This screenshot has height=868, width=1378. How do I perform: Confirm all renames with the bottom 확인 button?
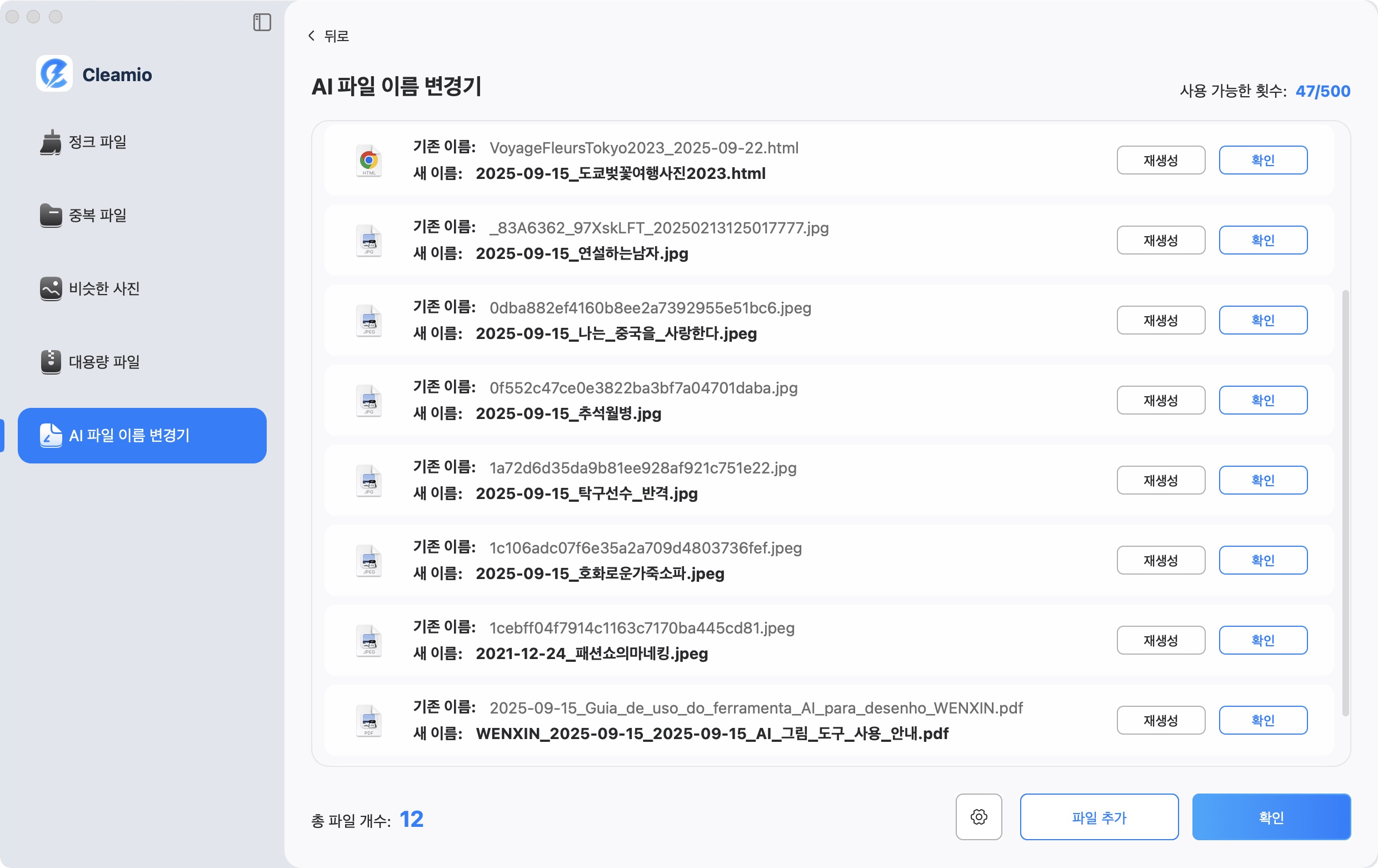1271,817
